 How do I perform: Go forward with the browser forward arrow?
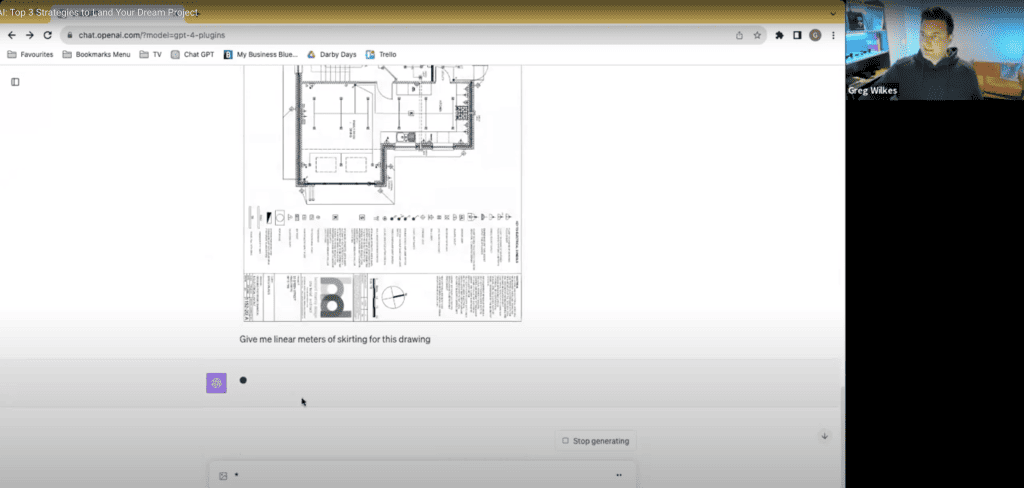[29, 35]
